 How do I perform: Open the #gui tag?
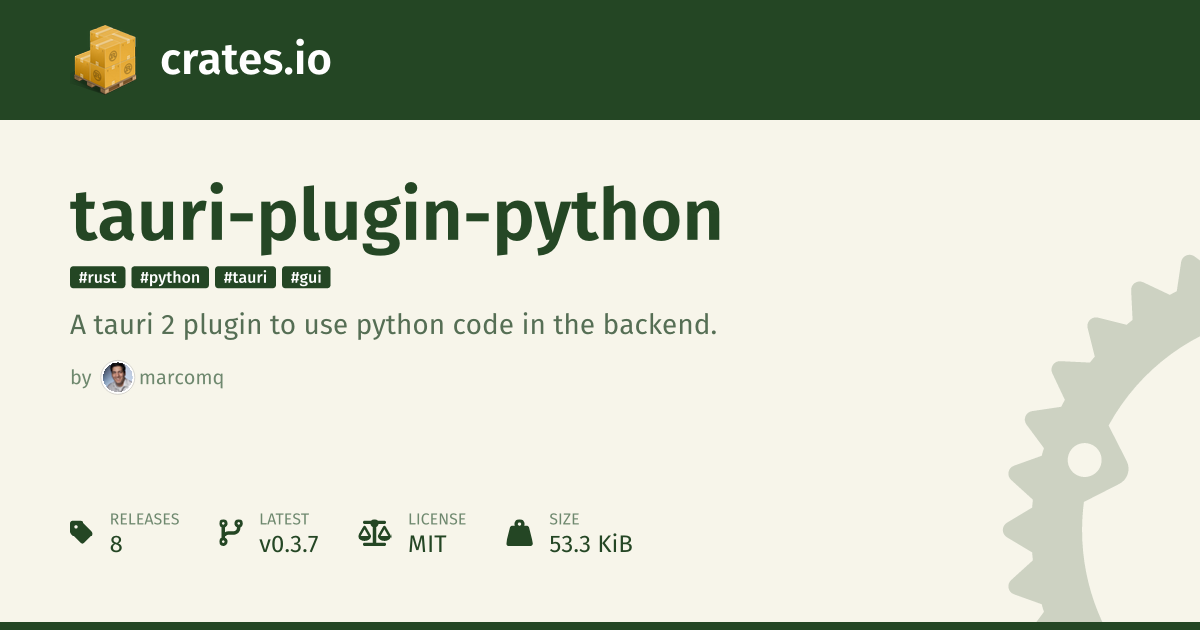(306, 278)
